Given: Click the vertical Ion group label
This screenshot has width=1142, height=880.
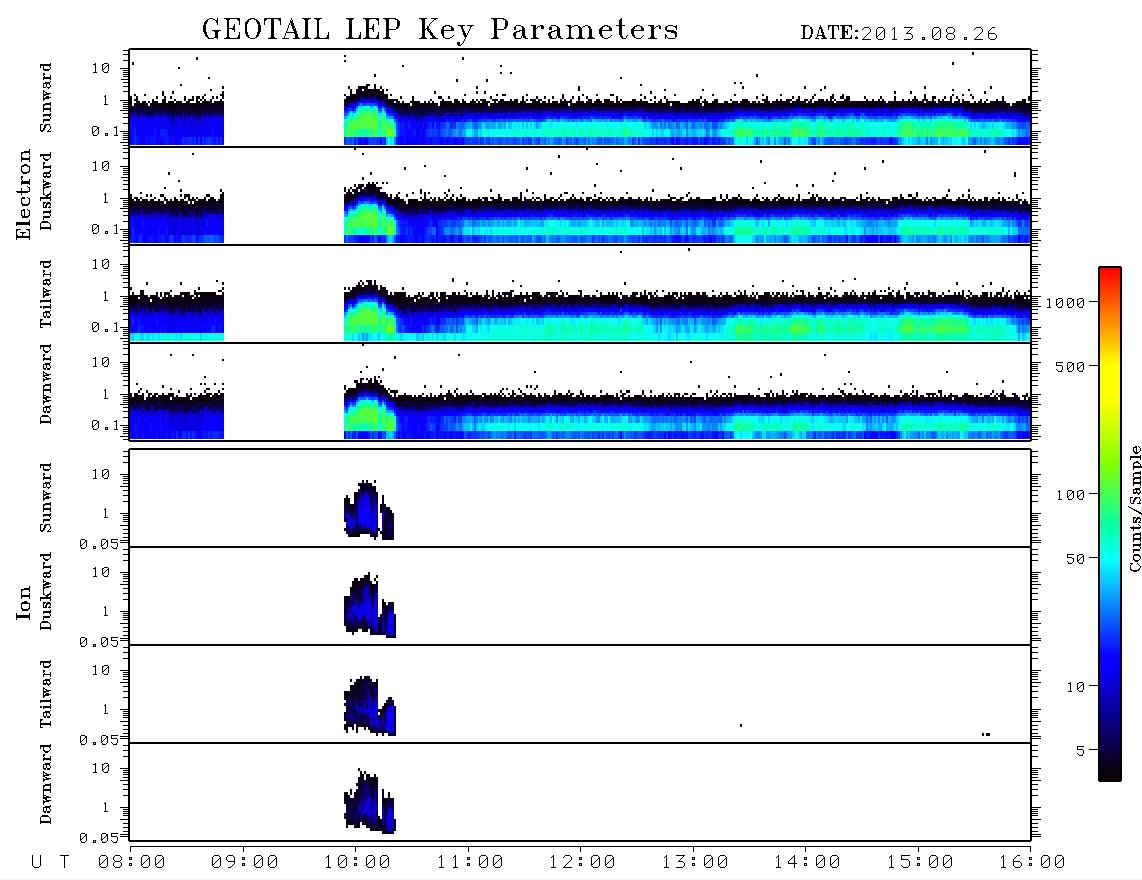Looking at the screenshot, I should (24, 603).
